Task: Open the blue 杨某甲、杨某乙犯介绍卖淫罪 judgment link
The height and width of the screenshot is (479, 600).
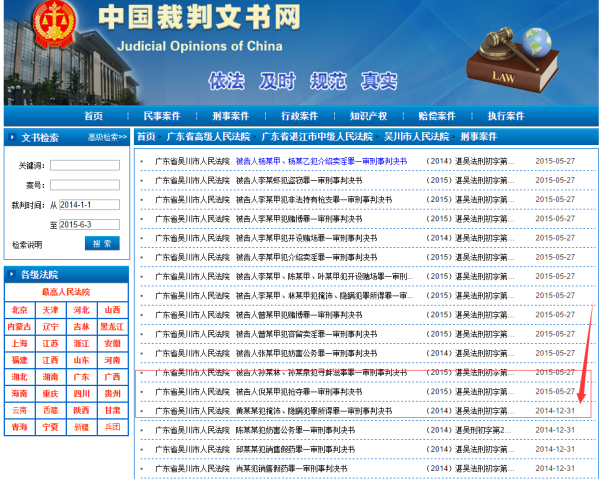Action: click(x=321, y=161)
